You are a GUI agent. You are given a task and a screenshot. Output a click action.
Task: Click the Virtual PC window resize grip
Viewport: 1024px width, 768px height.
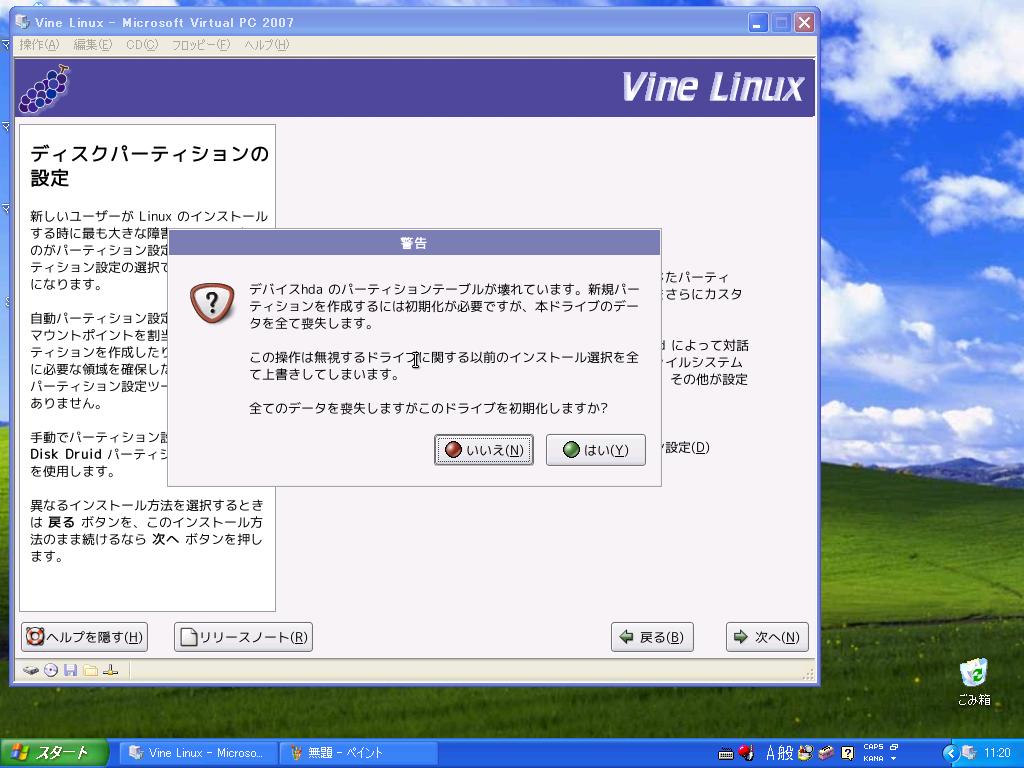pos(808,674)
